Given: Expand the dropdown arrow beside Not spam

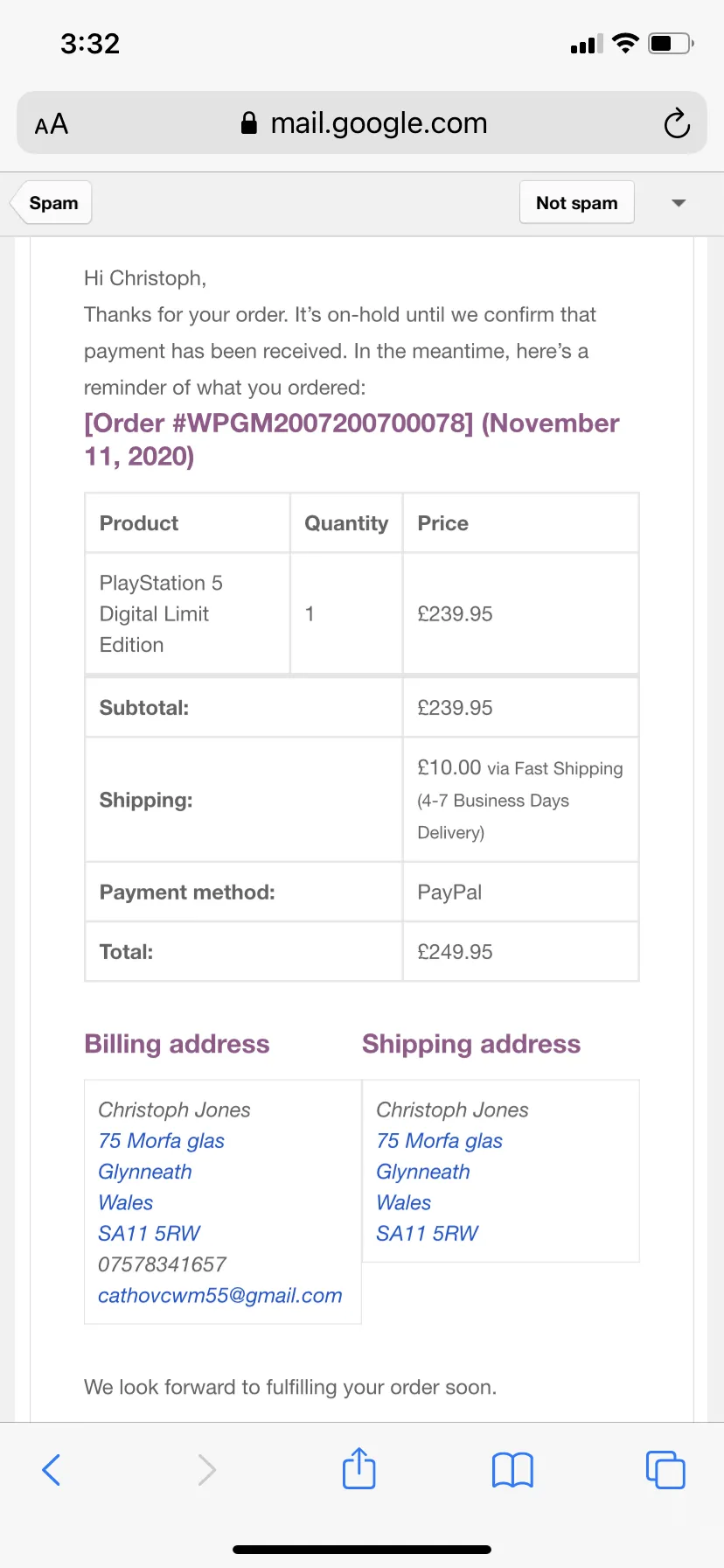Looking at the screenshot, I should [679, 203].
